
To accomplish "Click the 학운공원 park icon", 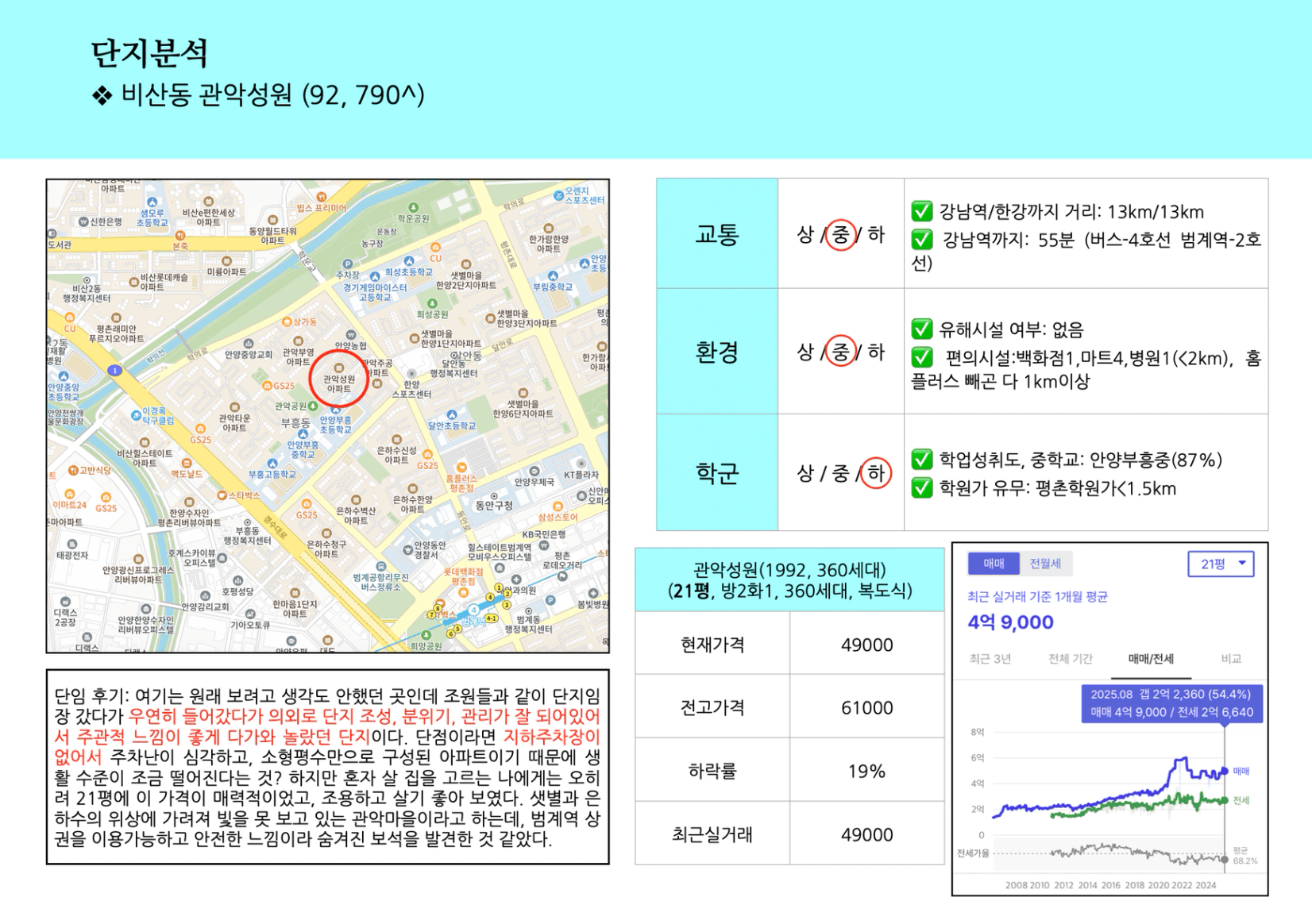I will pyautogui.click(x=413, y=208).
